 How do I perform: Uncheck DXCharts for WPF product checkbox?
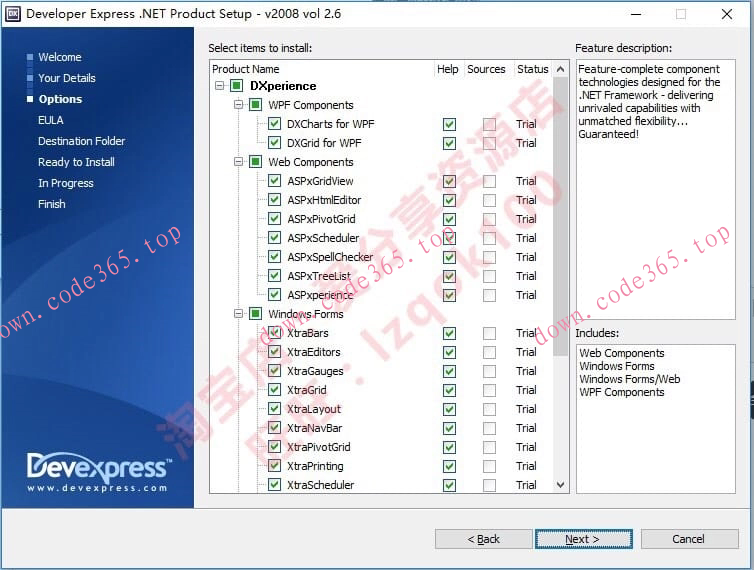(274, 124)
